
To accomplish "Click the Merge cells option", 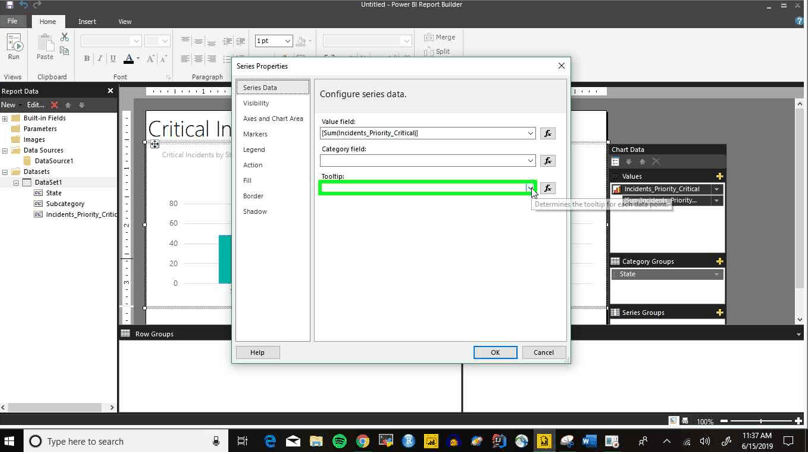I will [440, 37].
